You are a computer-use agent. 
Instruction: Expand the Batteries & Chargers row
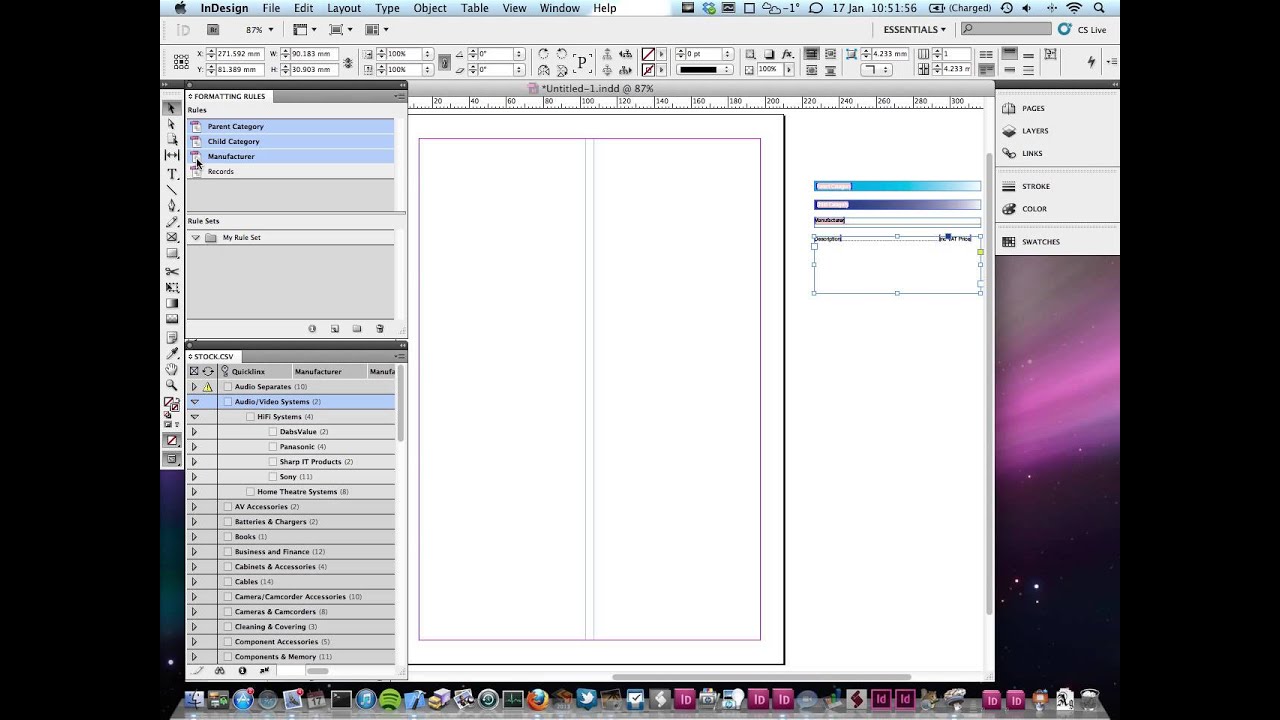click(194, 522)
